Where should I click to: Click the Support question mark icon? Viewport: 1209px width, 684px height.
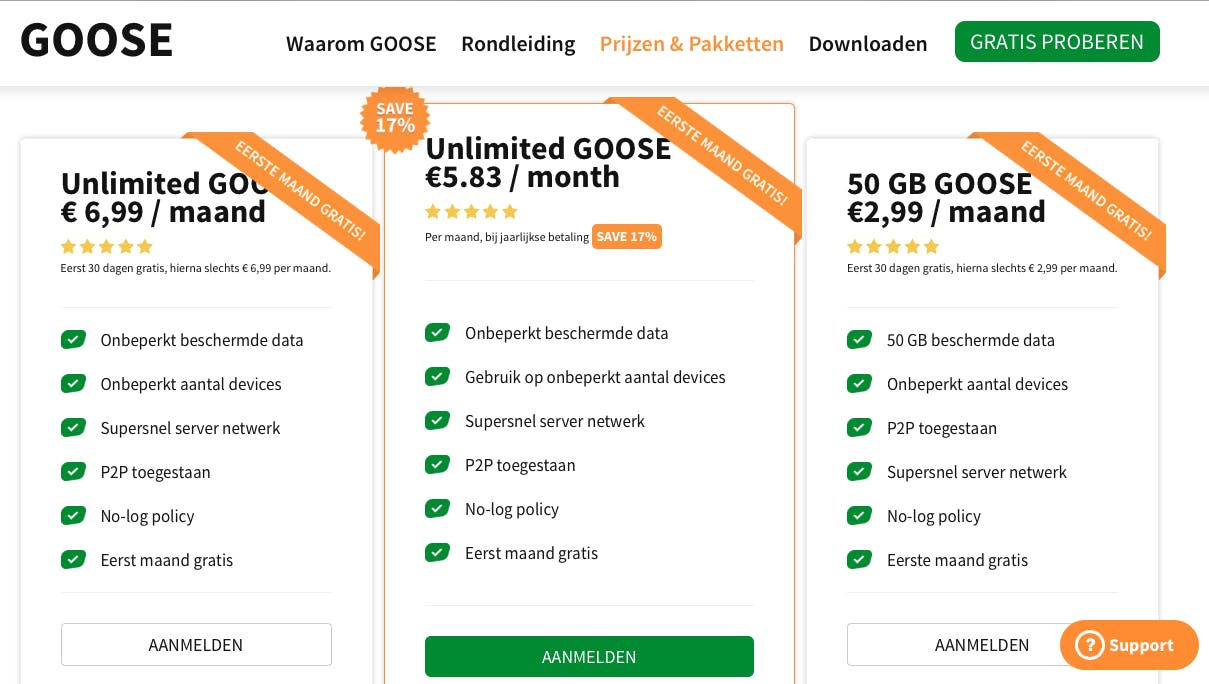point(1089,646)
